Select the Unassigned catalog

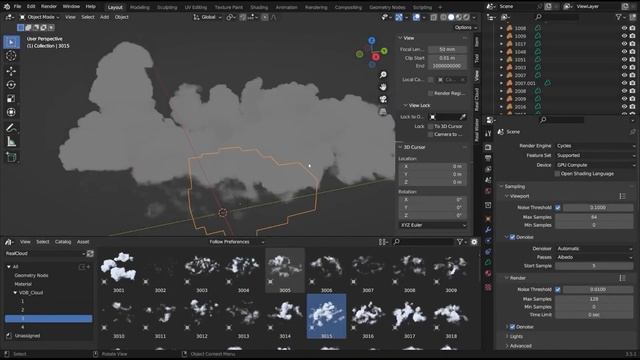pyautogui.click(x=27, y=336)
